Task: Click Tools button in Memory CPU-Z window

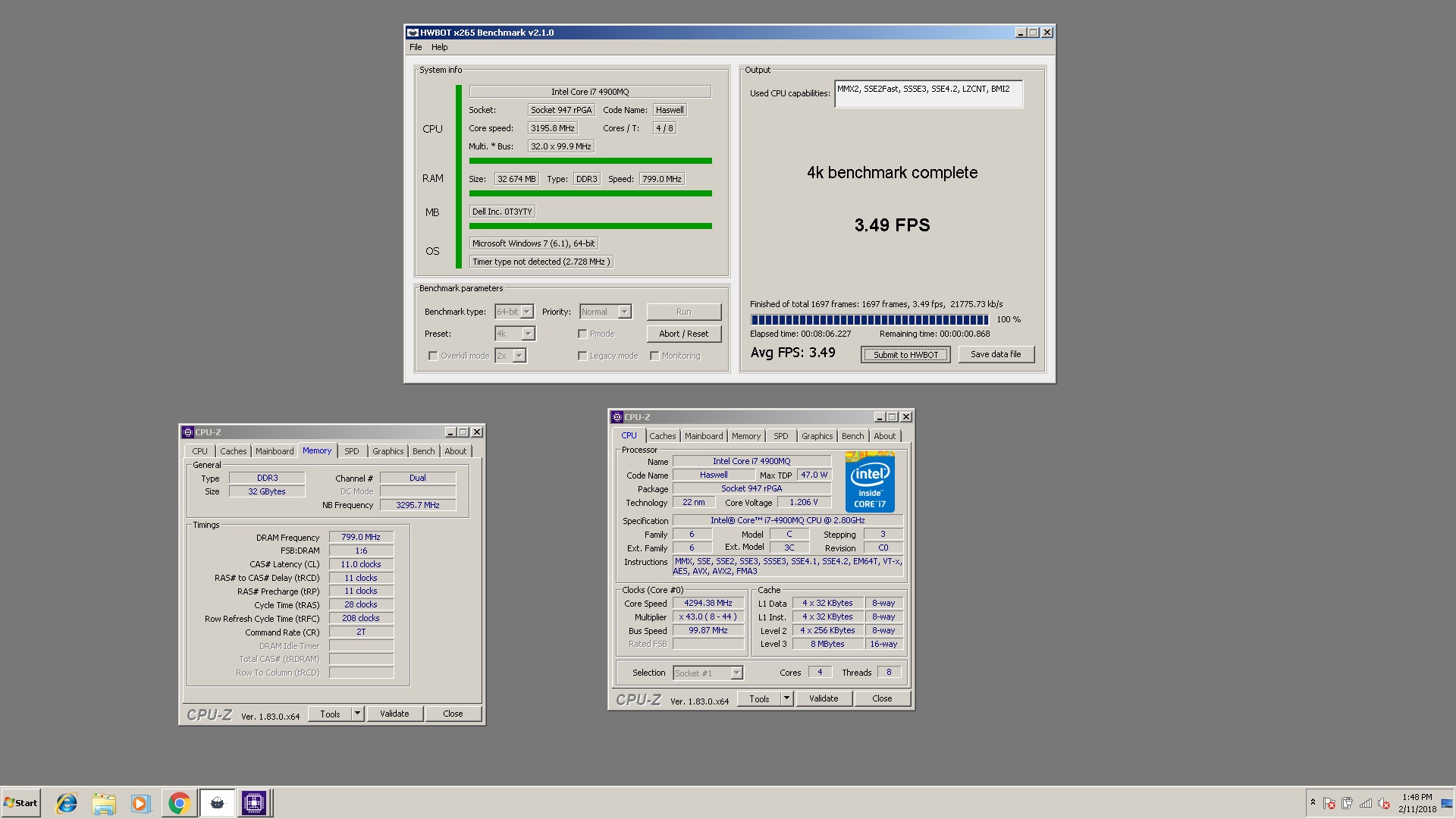Action: (330, 714)
